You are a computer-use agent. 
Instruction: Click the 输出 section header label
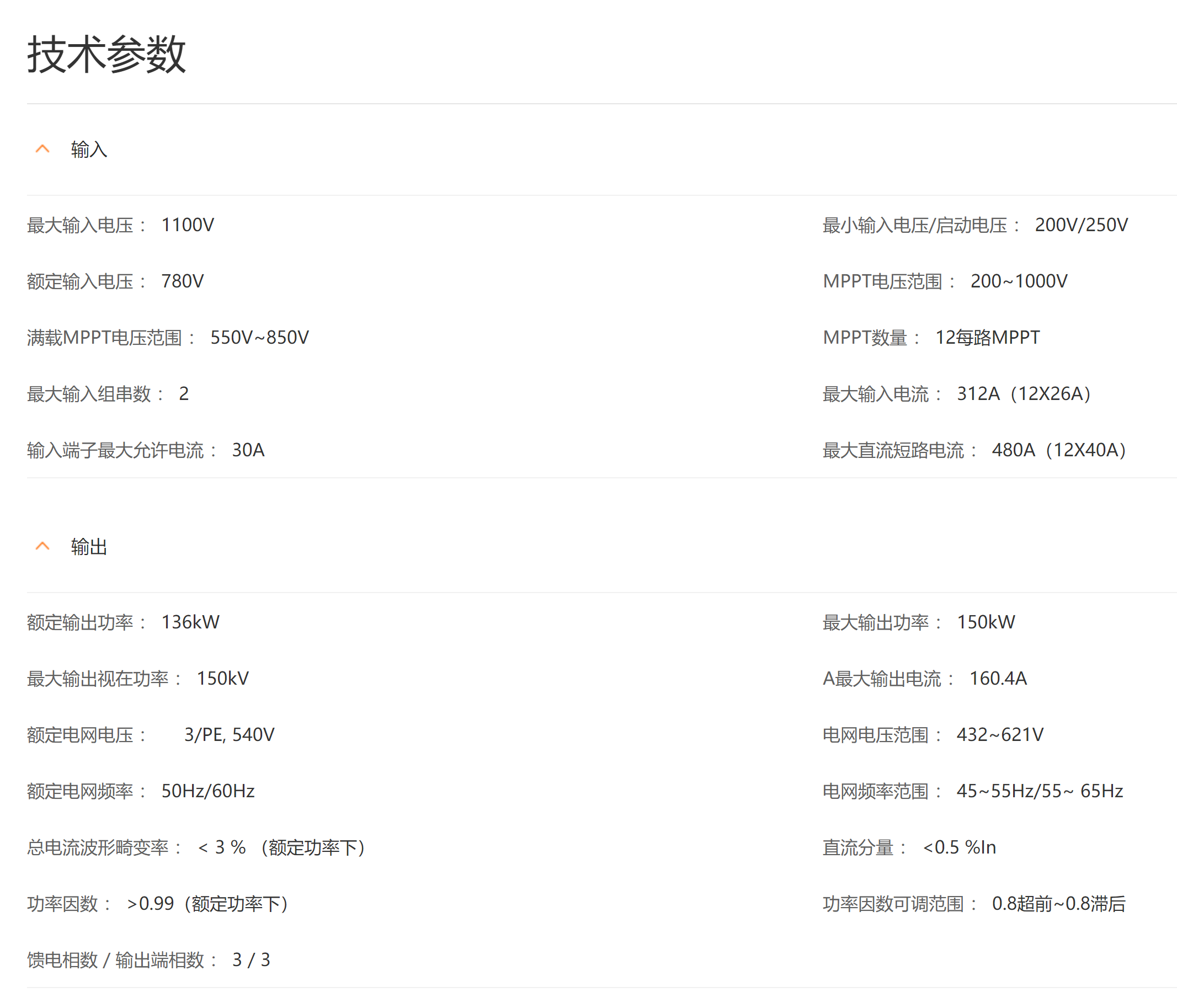pyautogui.click(x=89, y=546)
